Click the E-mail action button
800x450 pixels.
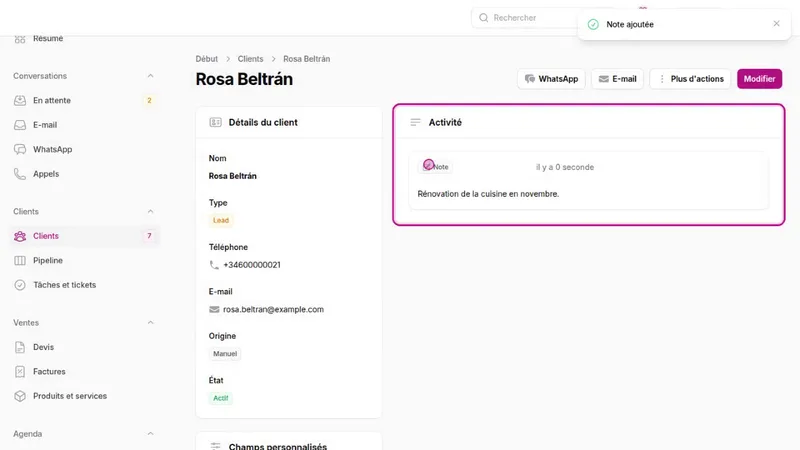pyautogui.click(x=617, y=79)
